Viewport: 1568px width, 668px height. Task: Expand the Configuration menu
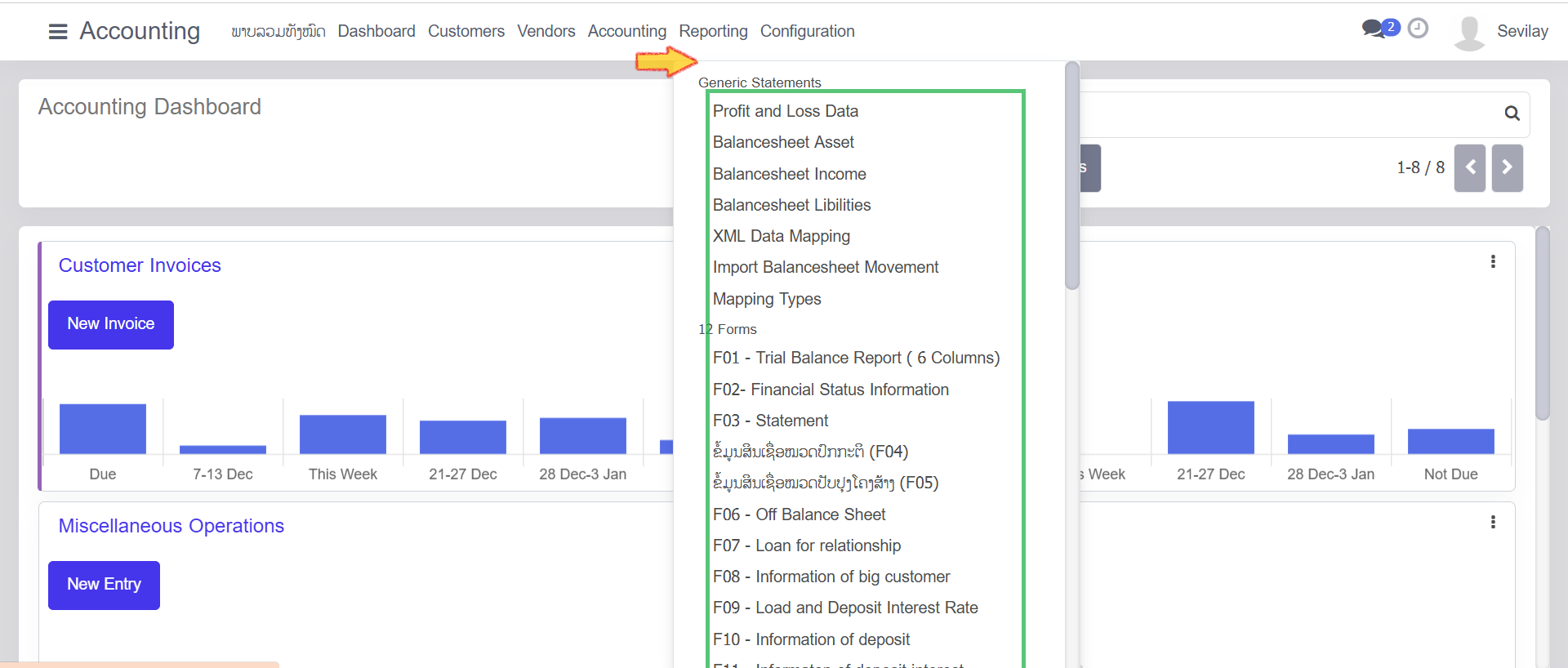[x=807, y=31]
